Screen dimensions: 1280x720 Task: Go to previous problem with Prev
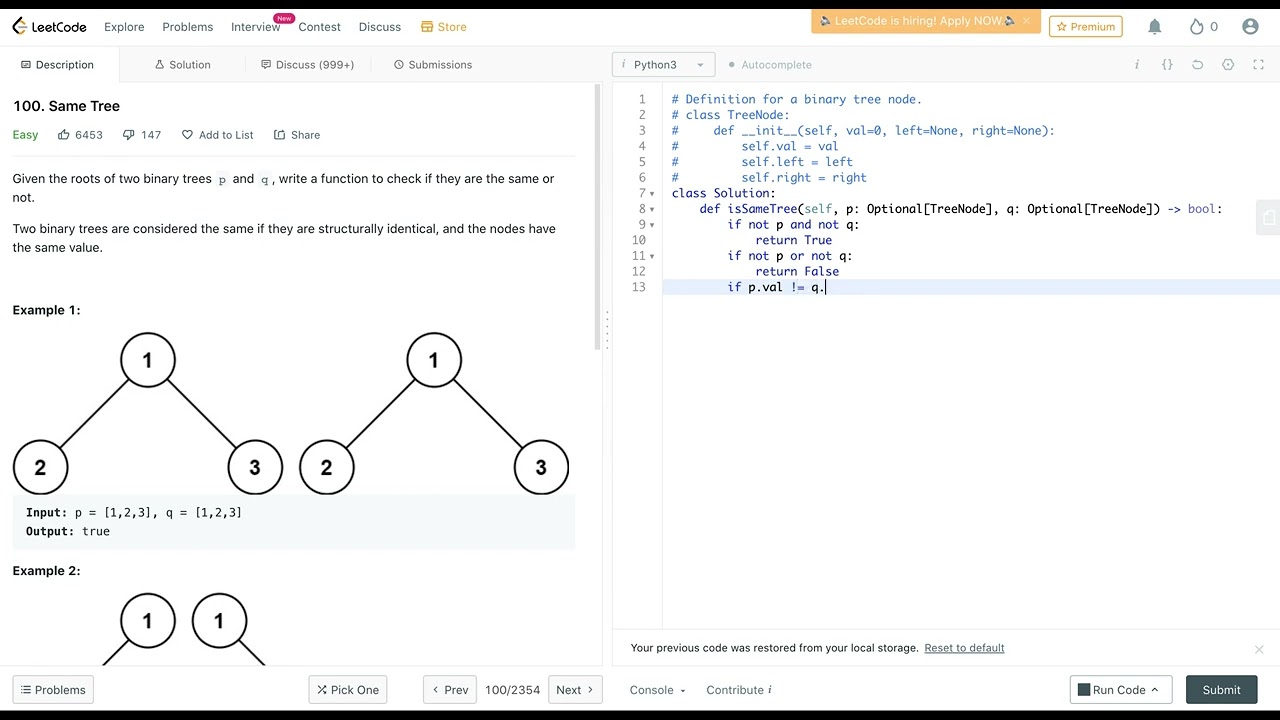point(449,690)
